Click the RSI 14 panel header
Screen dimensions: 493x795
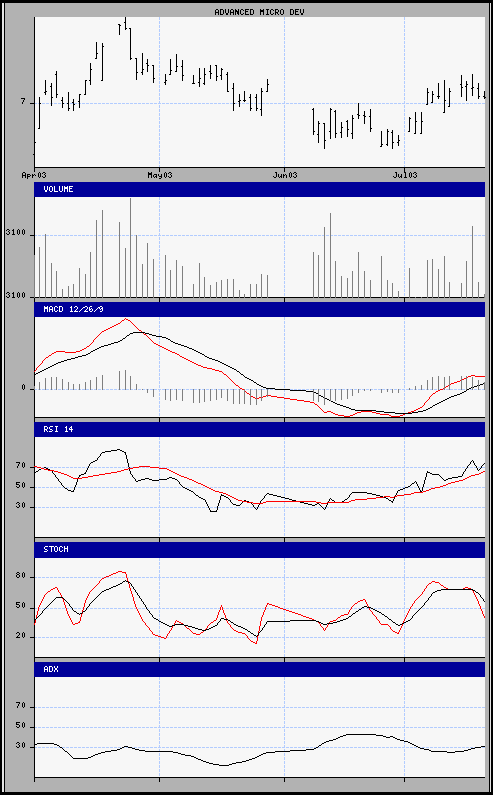click(260, 429)
